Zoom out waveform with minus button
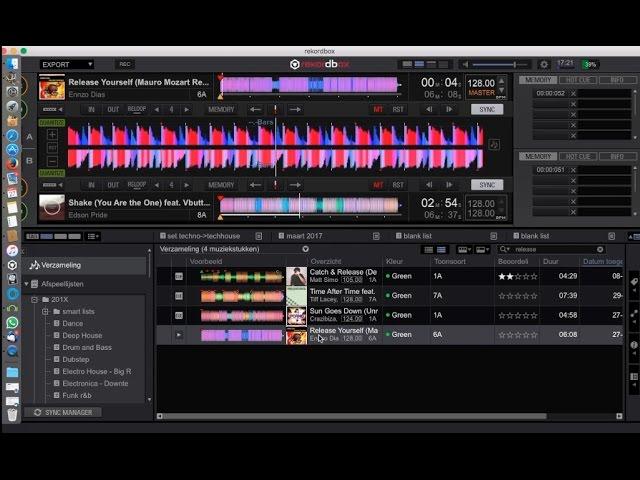Viewport: 640px width, 480px height. pos(52,161)
